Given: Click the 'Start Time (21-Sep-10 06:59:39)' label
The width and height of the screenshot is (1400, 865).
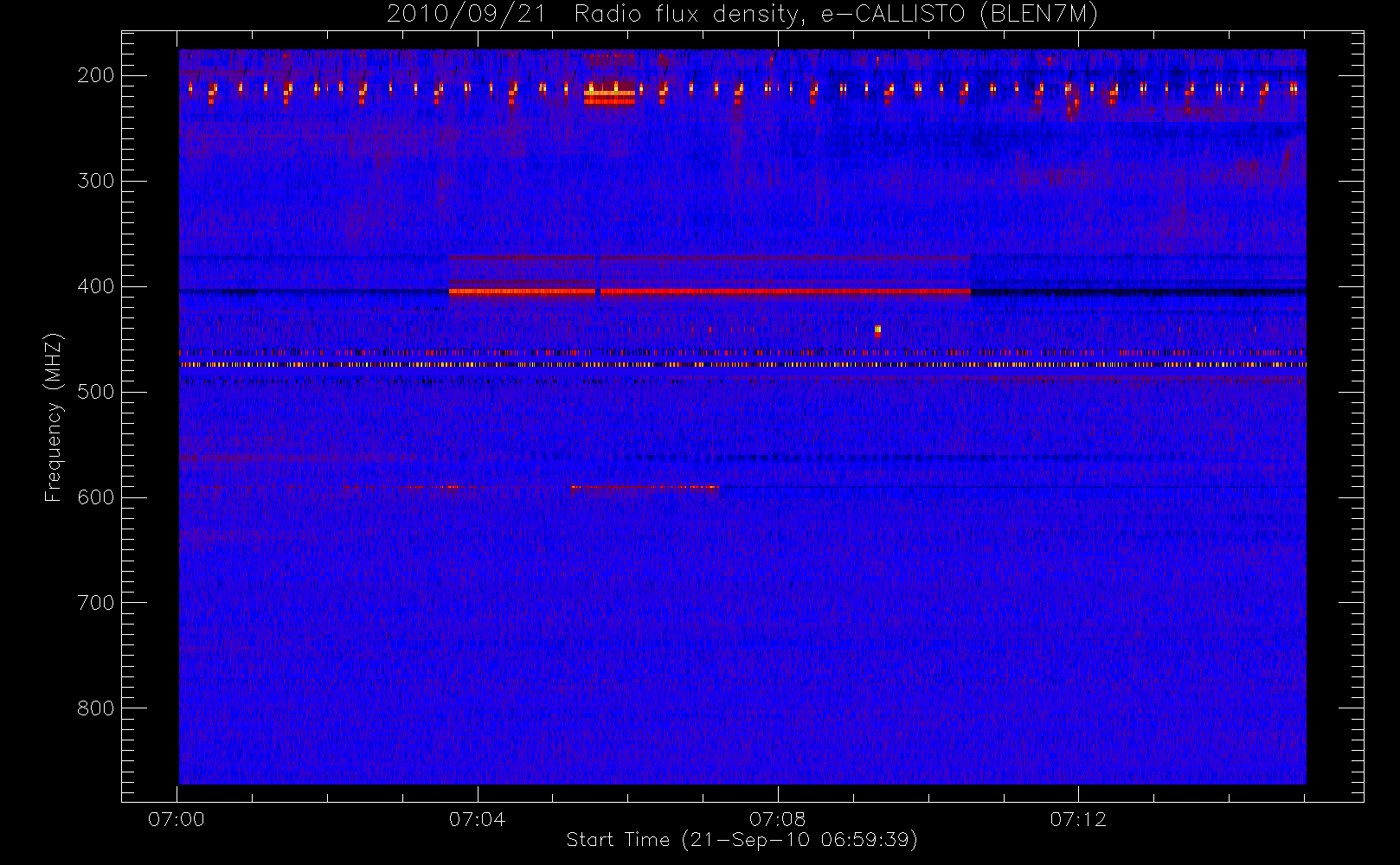Looking at the screenshot, I should tap(742, 840).
